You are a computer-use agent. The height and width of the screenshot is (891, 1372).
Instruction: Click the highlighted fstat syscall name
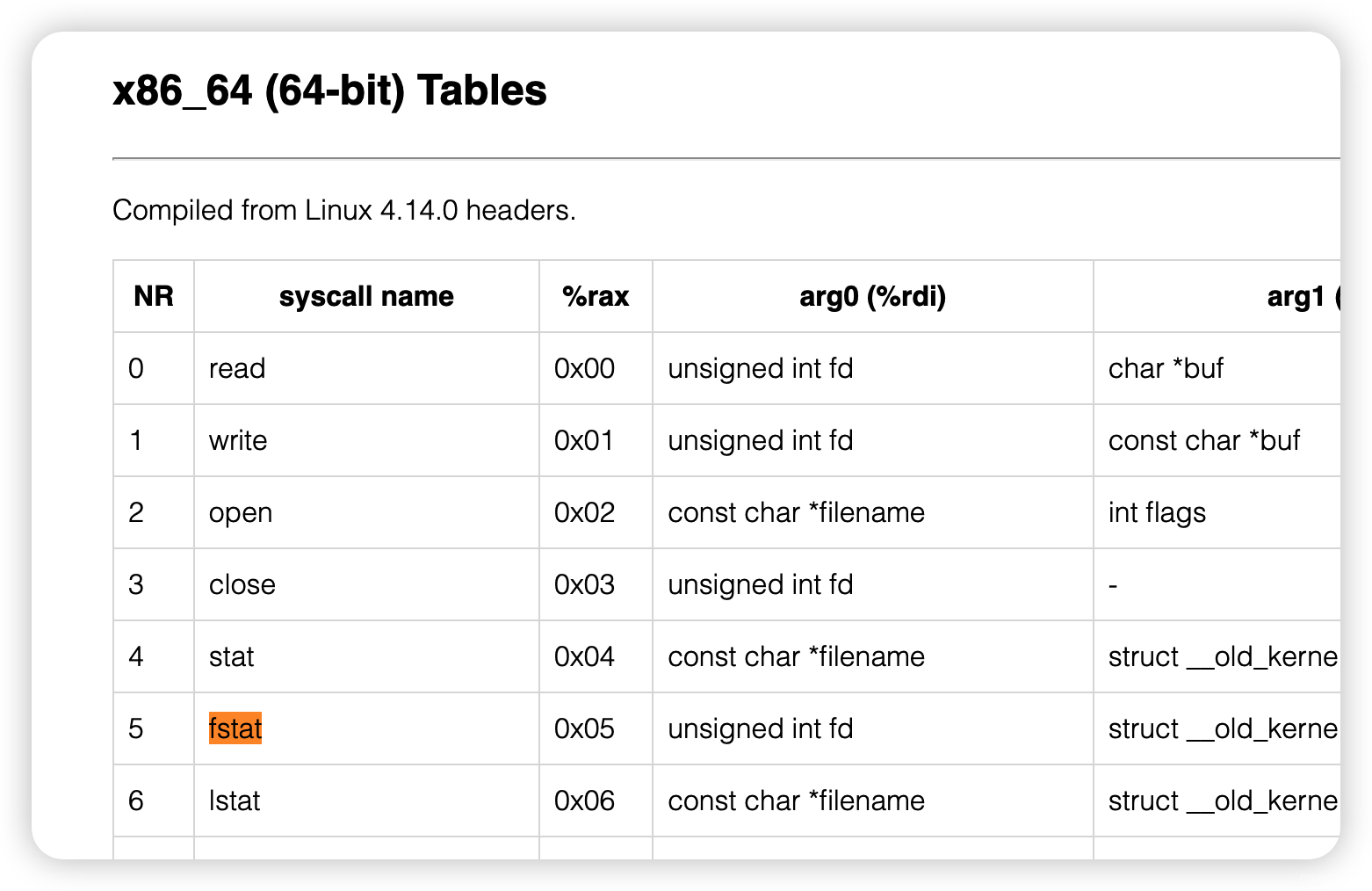click(235, 728)
